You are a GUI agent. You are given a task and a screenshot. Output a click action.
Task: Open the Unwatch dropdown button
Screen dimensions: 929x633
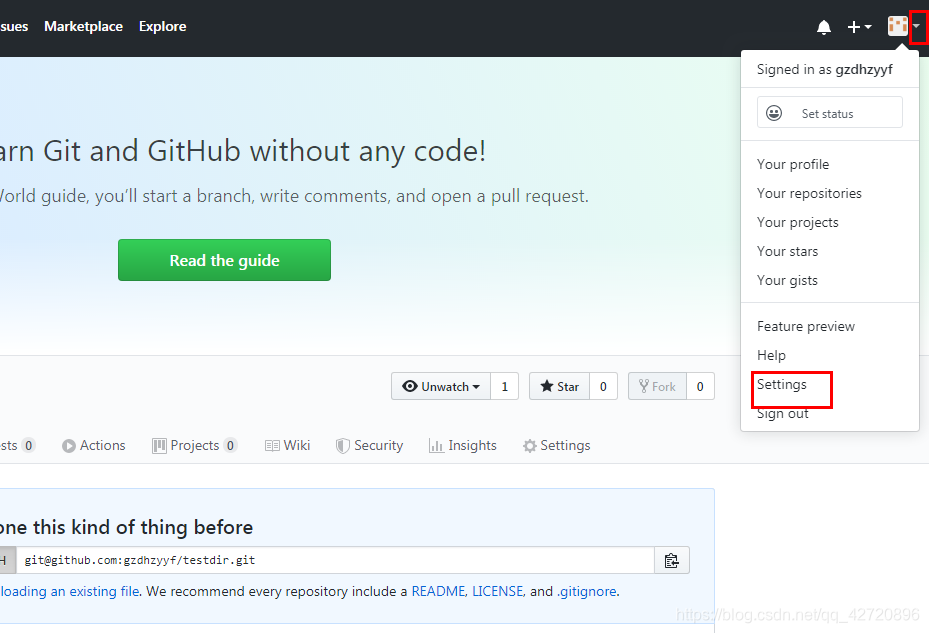441,386
